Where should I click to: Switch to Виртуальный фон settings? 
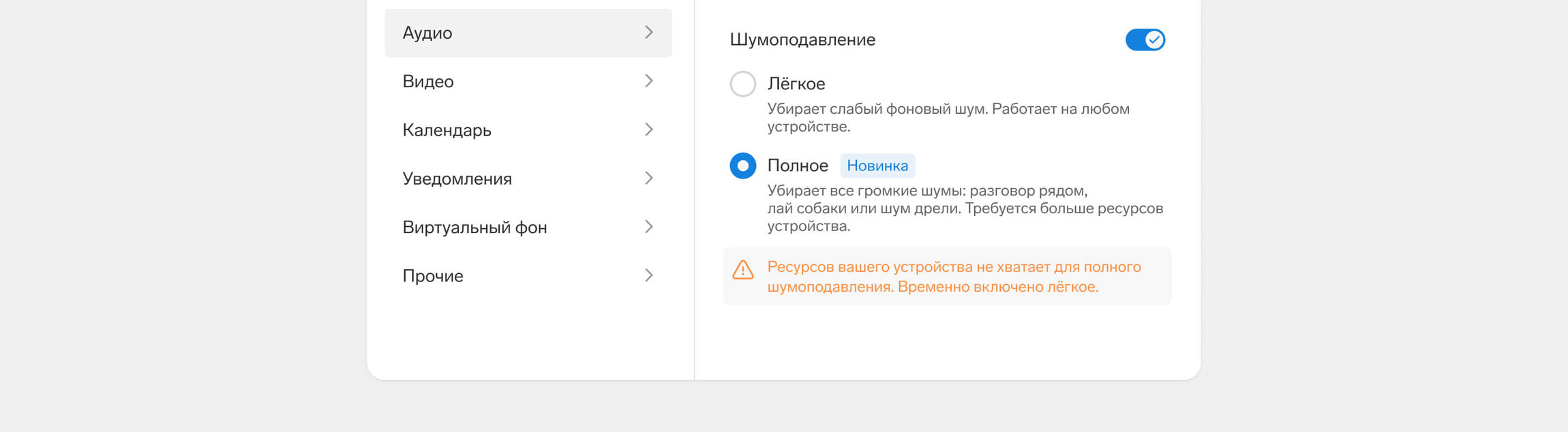(474, 227)
